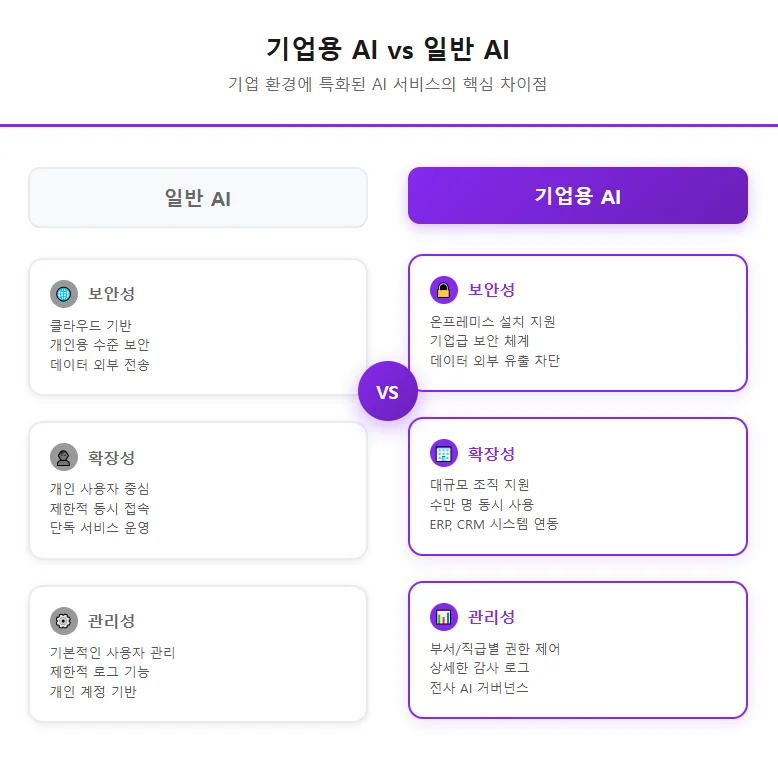Screen dimensions: 778x762
Task: Select the 일반 AI column header
Action: pyautogui.click(x=198, y=198)
